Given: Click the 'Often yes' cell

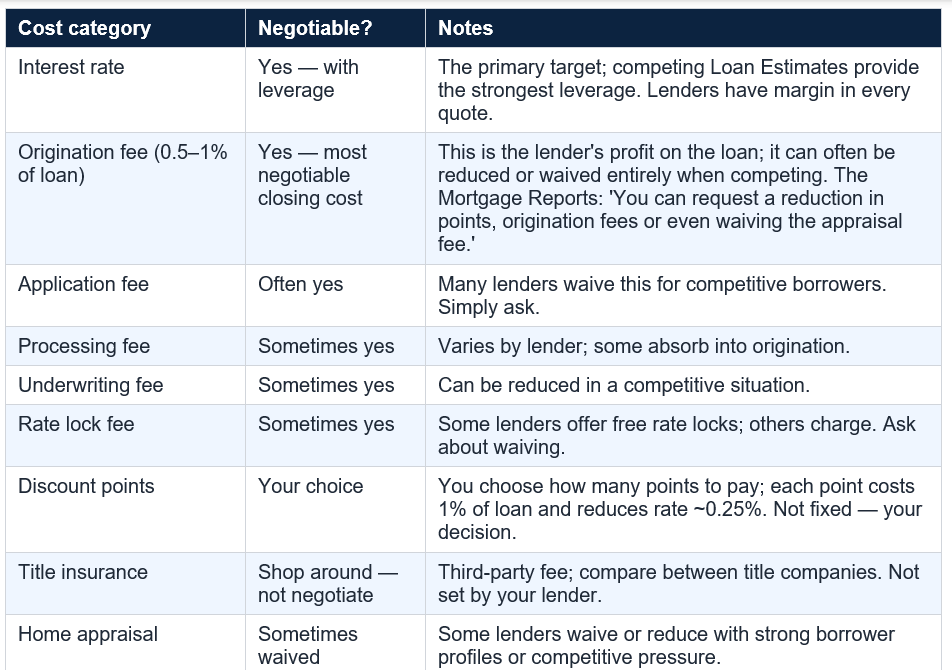Looking at the screenshot, I should click(335, 296).
